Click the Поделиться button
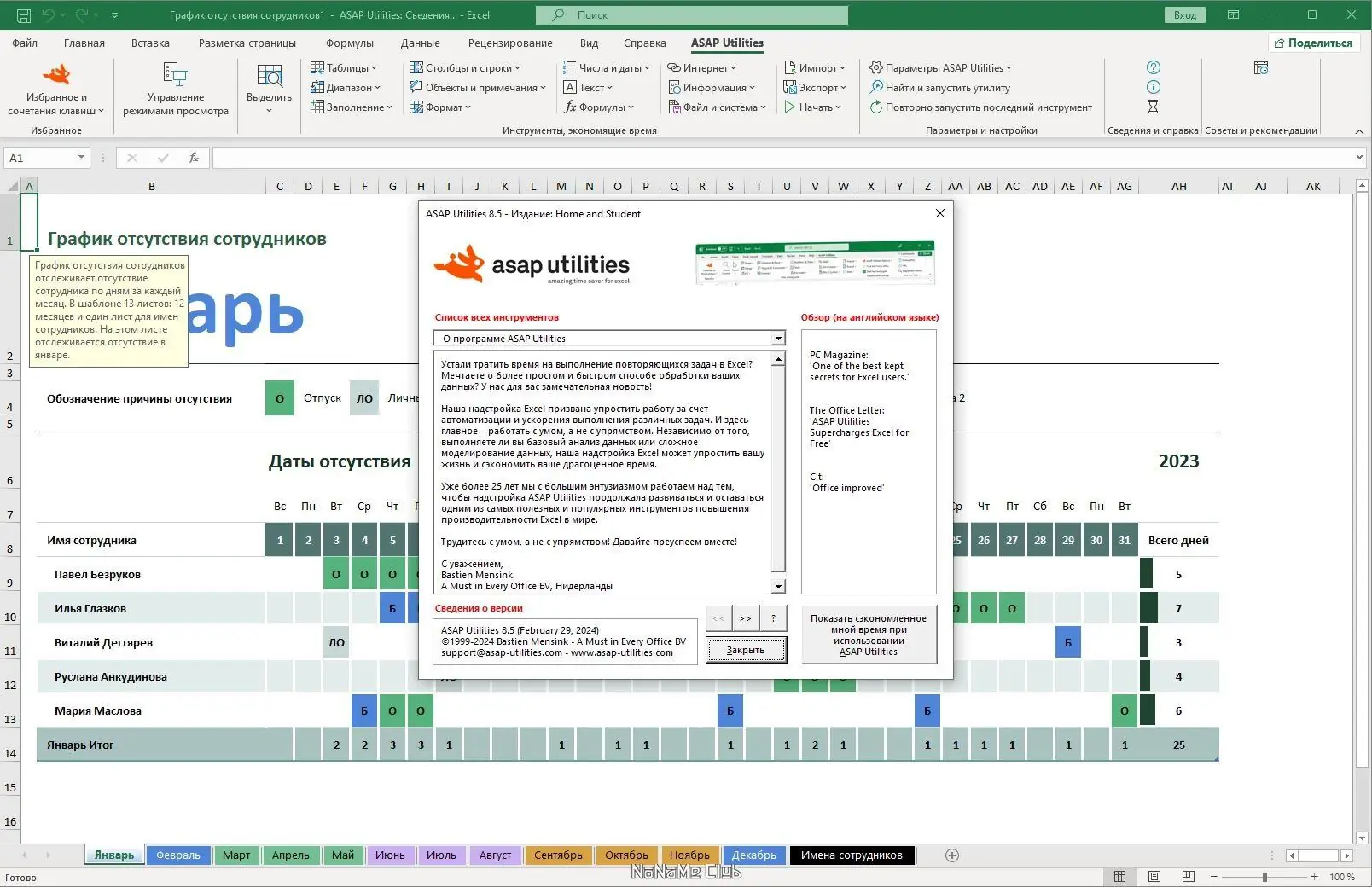The width and height of the screenshot is (1372, 887). pos(1312,43)
